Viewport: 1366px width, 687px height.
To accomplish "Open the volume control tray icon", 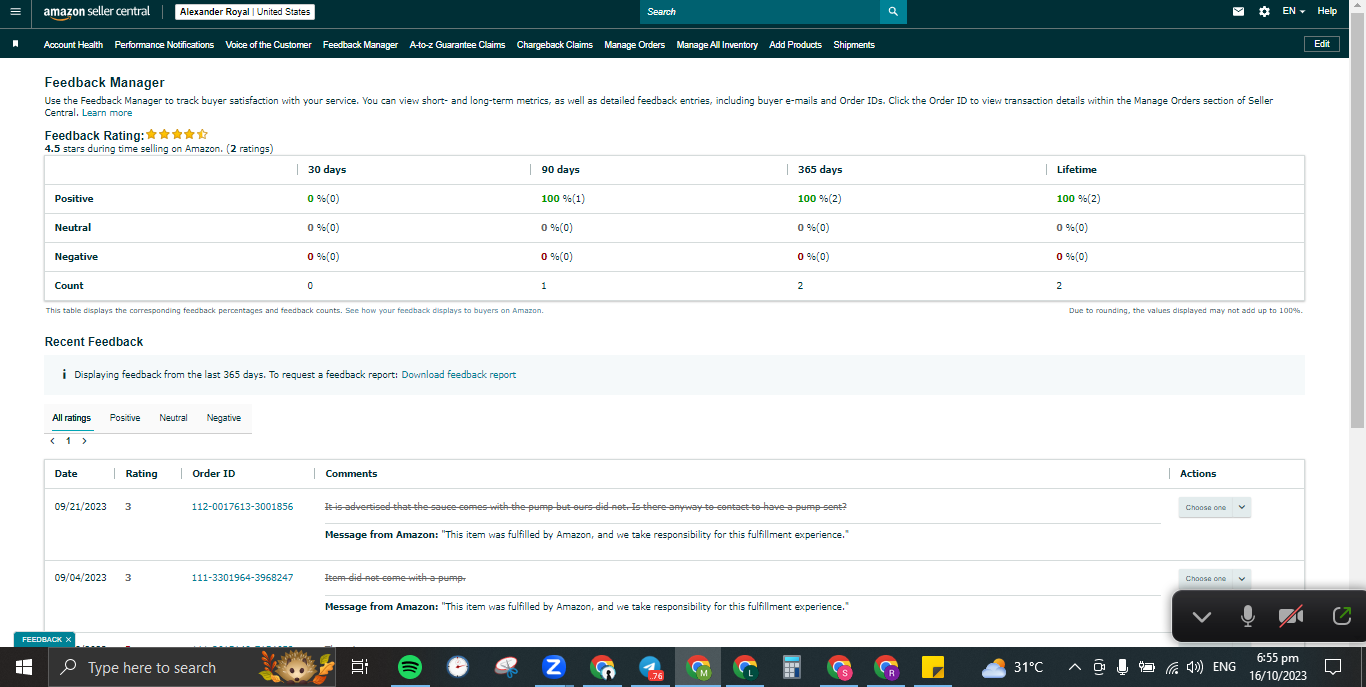I will (1194, 667).
